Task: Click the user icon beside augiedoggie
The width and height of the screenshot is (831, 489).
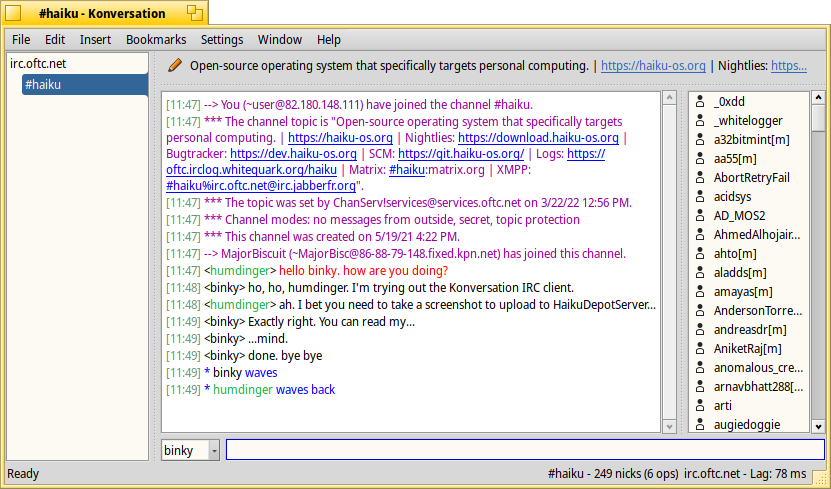Action: pos(700,425)
